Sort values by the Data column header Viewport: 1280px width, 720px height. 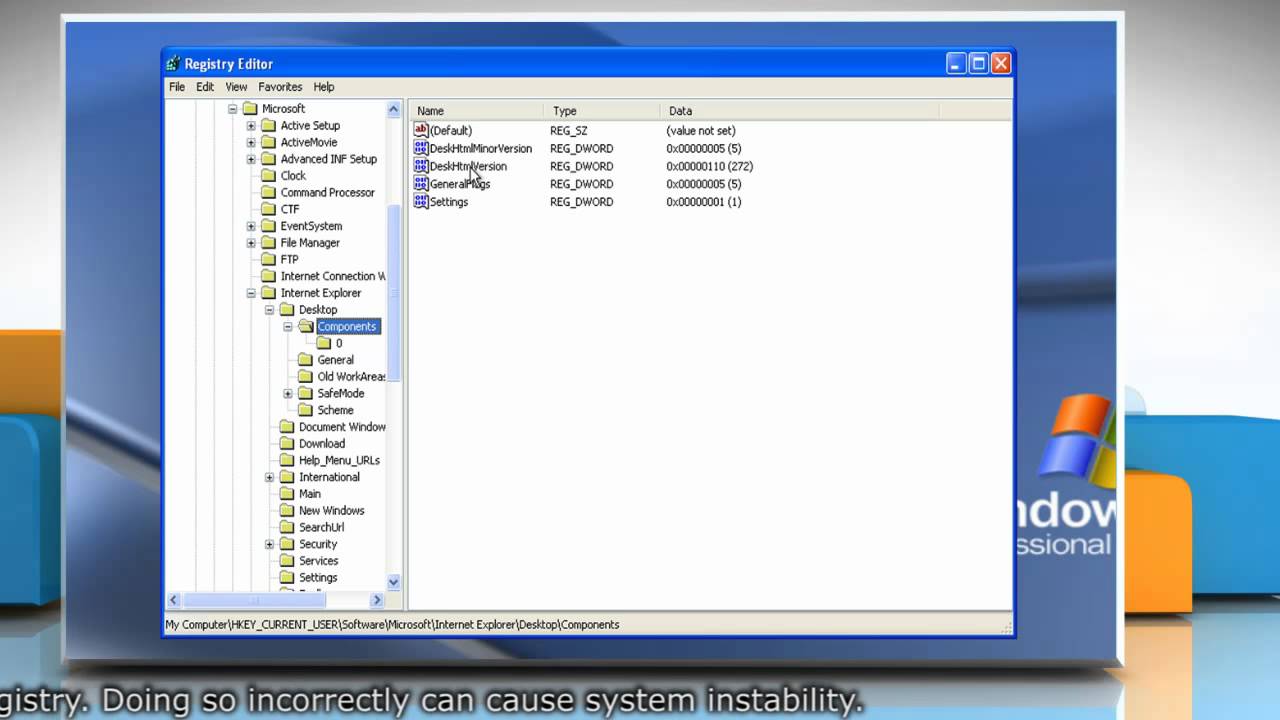[799, 111]
